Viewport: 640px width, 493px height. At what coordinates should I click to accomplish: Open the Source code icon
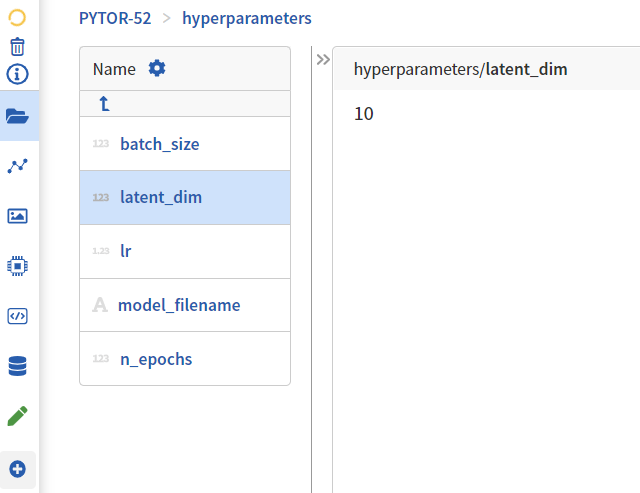tap(17, 316)
